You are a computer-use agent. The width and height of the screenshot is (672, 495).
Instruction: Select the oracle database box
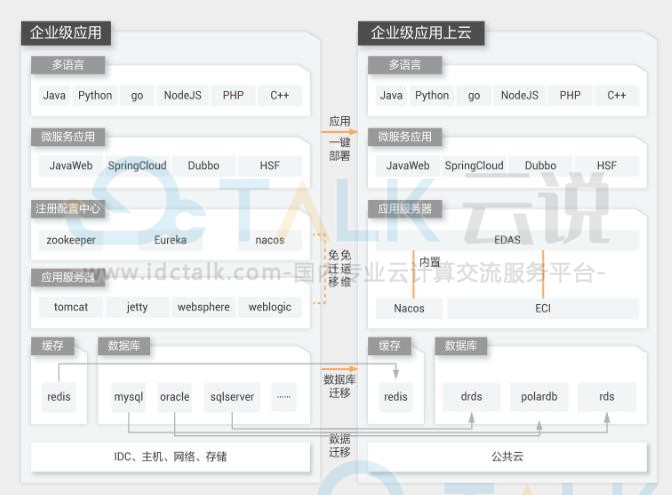pyautogui.click(x=174, y=397)
